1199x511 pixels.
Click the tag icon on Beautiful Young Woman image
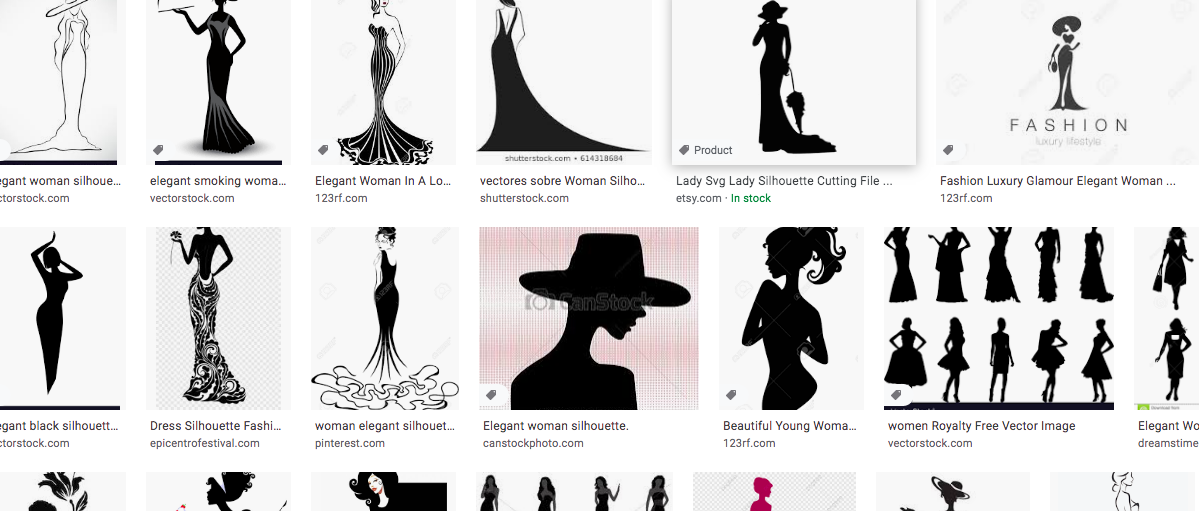(731, 395)
